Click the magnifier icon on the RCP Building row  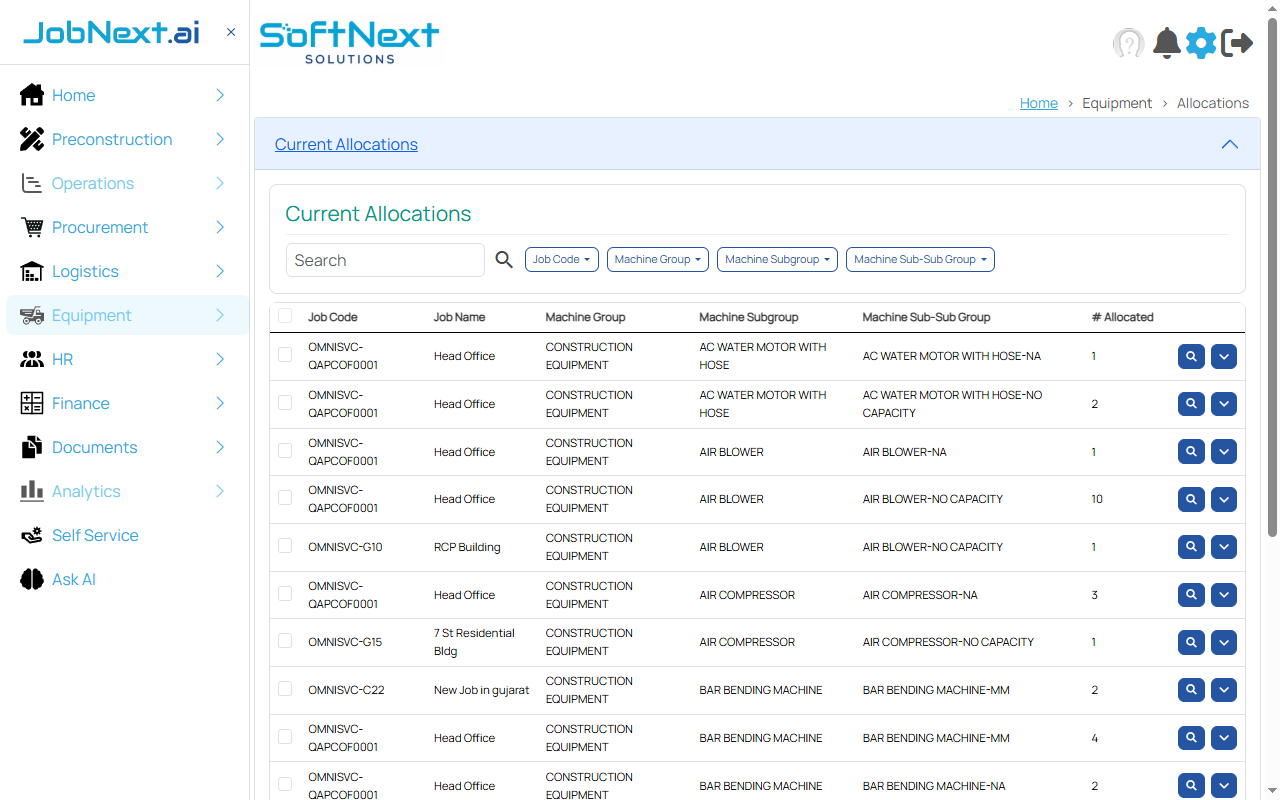pos(1191,547)
